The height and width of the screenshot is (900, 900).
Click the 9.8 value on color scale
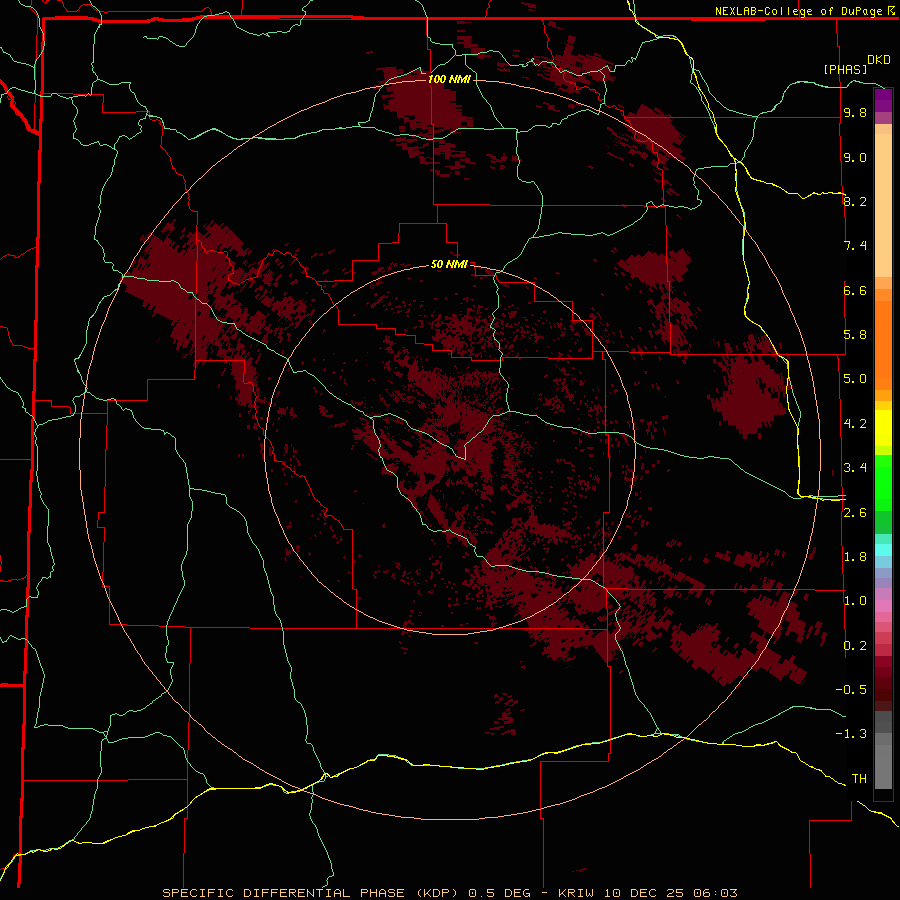(x=855, y=113)
